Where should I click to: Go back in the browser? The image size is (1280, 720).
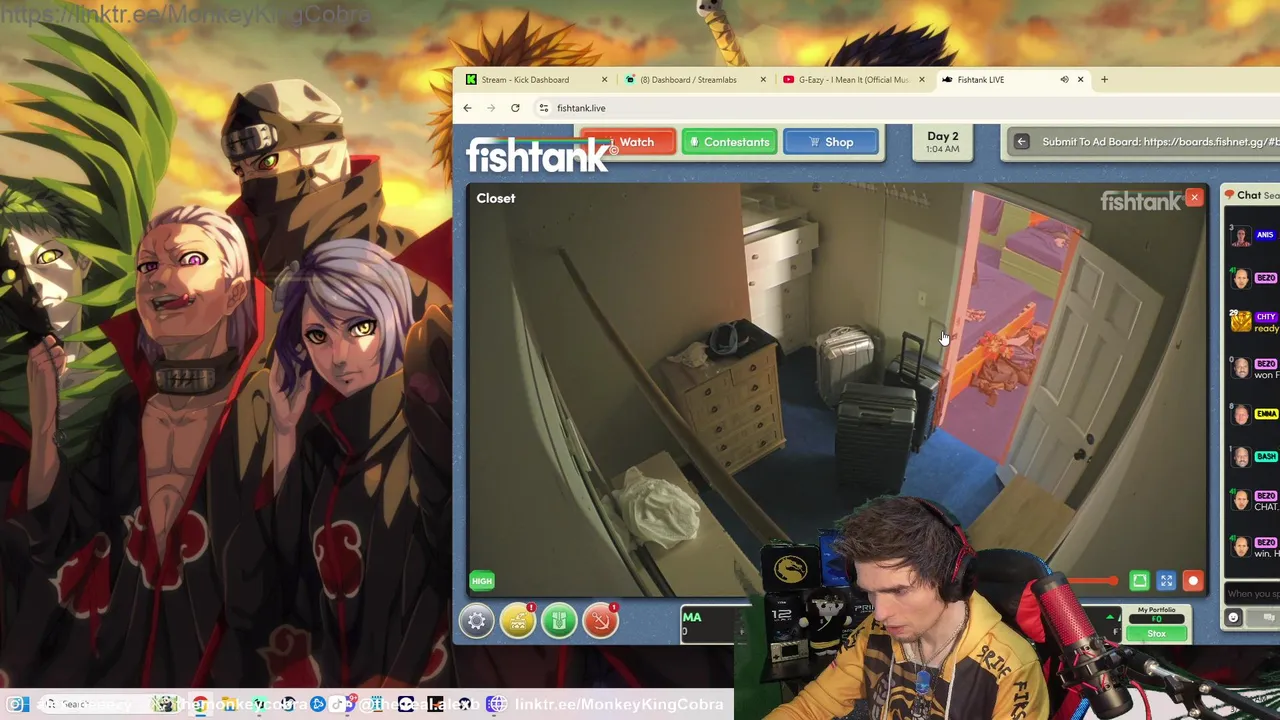click(x=467, y=108)
